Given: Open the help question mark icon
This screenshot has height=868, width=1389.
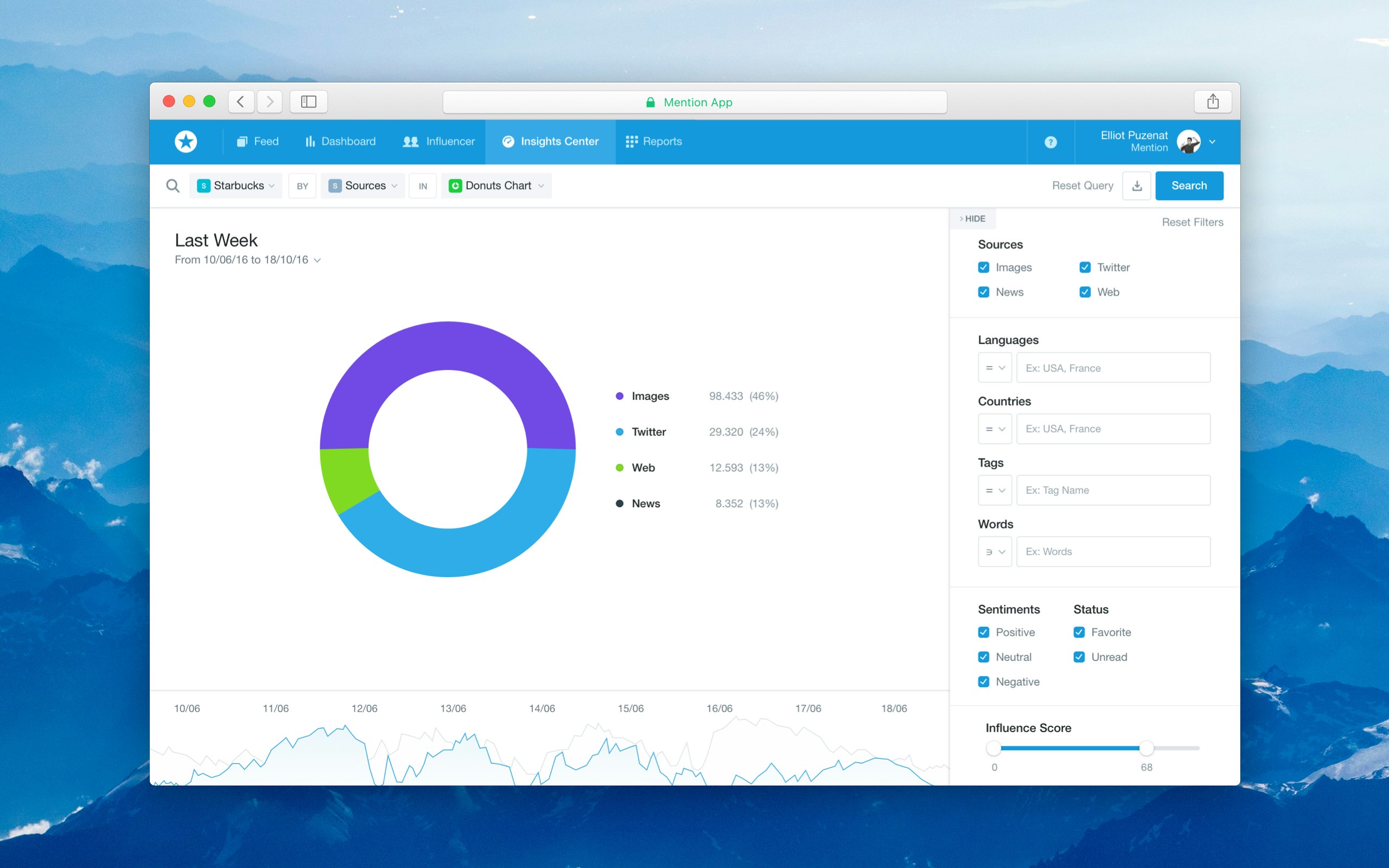Looking at the screenshot, I should pyautogui.click(x=1050, y=141).
